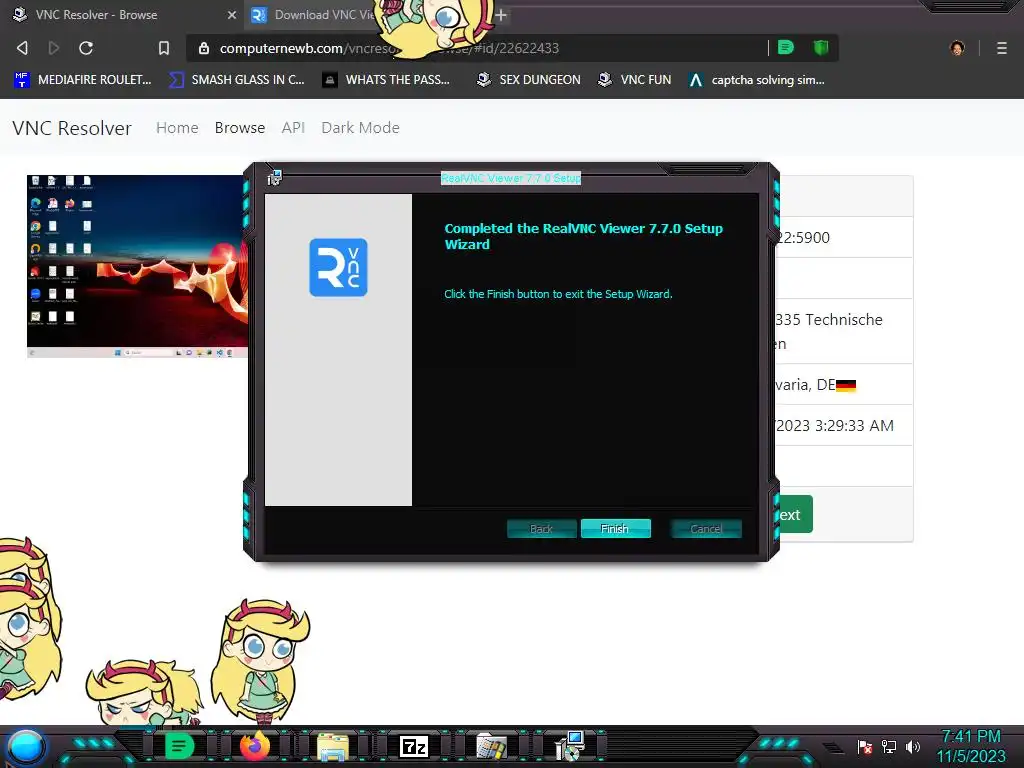Click the remote desktop screenshot thumbnail

point(137,266)
